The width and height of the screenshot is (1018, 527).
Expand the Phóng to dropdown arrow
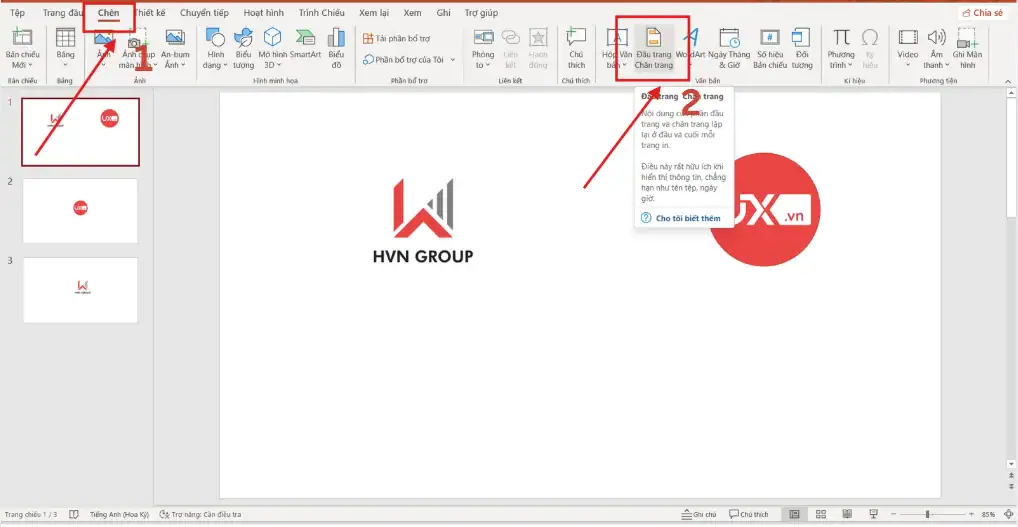point(490,66)
